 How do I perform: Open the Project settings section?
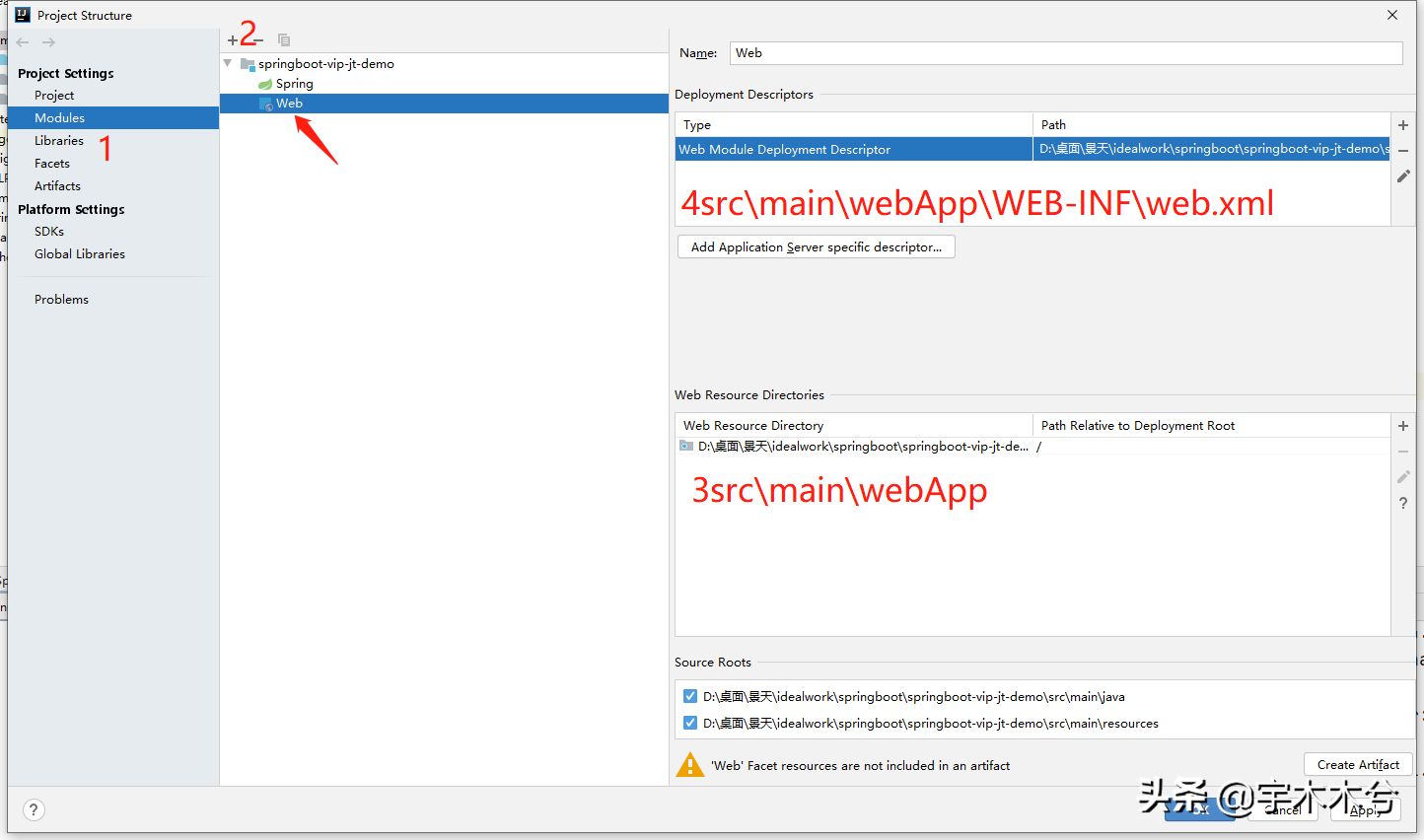tap(54, 96)
